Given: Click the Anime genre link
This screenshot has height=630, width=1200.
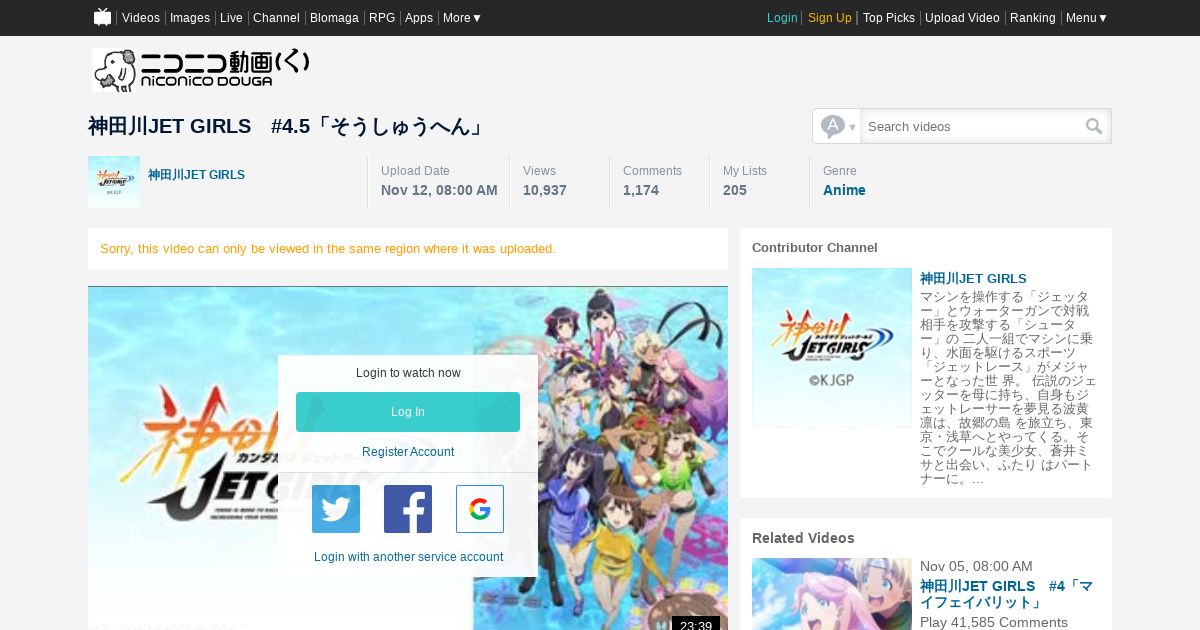Looking at the screenshot, I should [844, 190].
